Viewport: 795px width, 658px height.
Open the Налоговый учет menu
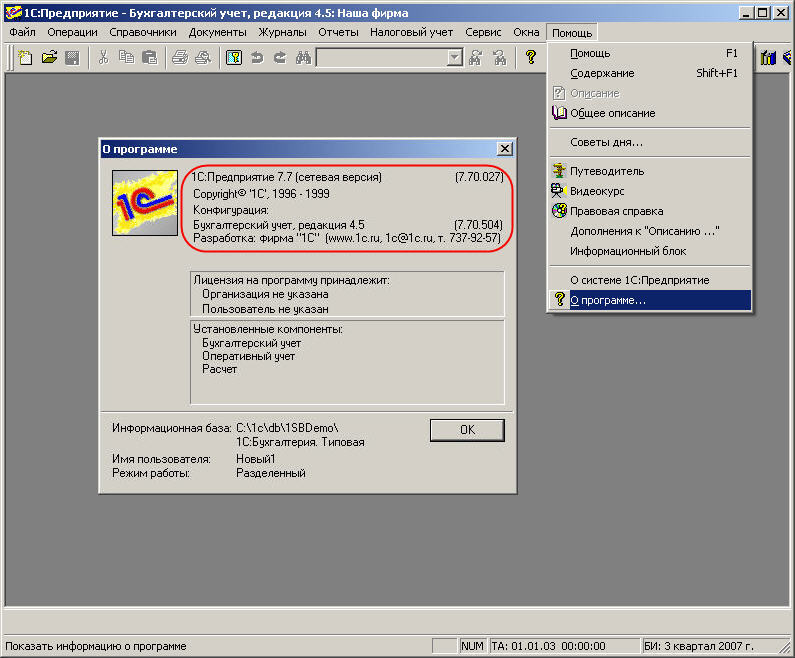pos(411,32)
